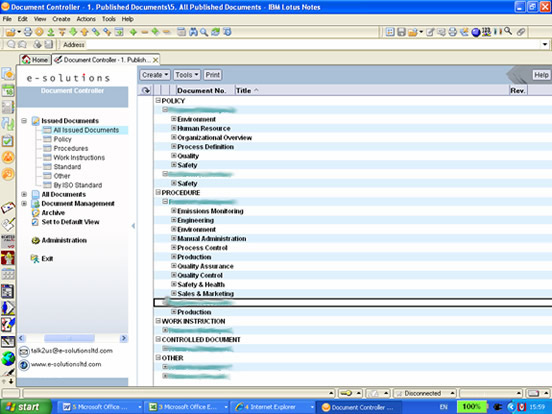
Task: Click the paperclip Attach icon in the toolbar
Action: click(x=521, y=32)
